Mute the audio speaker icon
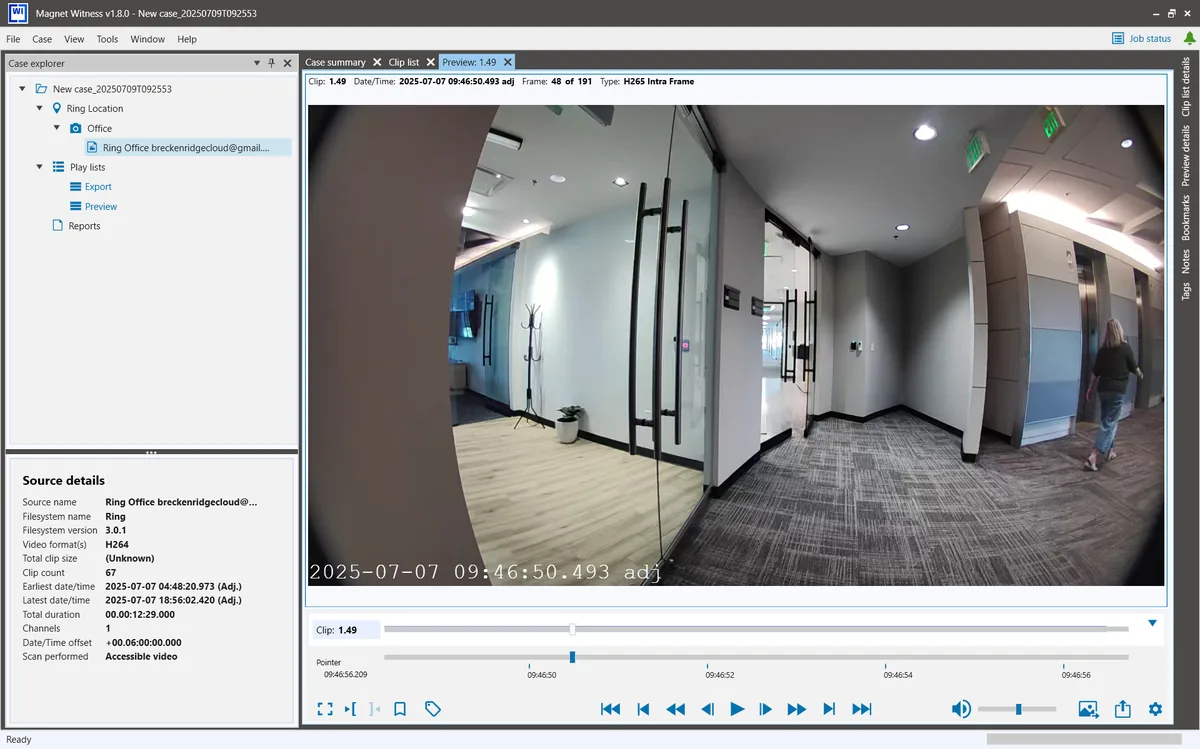This screenshot has height=749, width=1200. click(961, 709)
